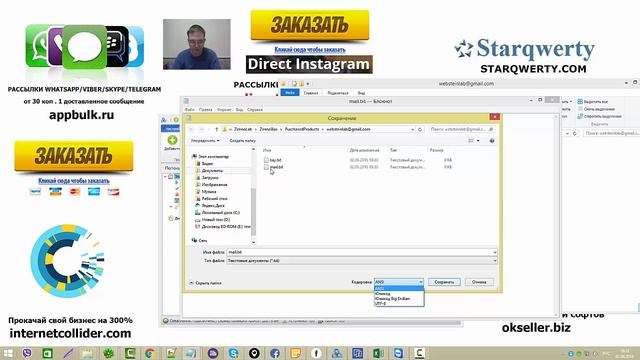Pick the highlighted ANSI encoding option
640x360 pixels.
tap(399, 289)
